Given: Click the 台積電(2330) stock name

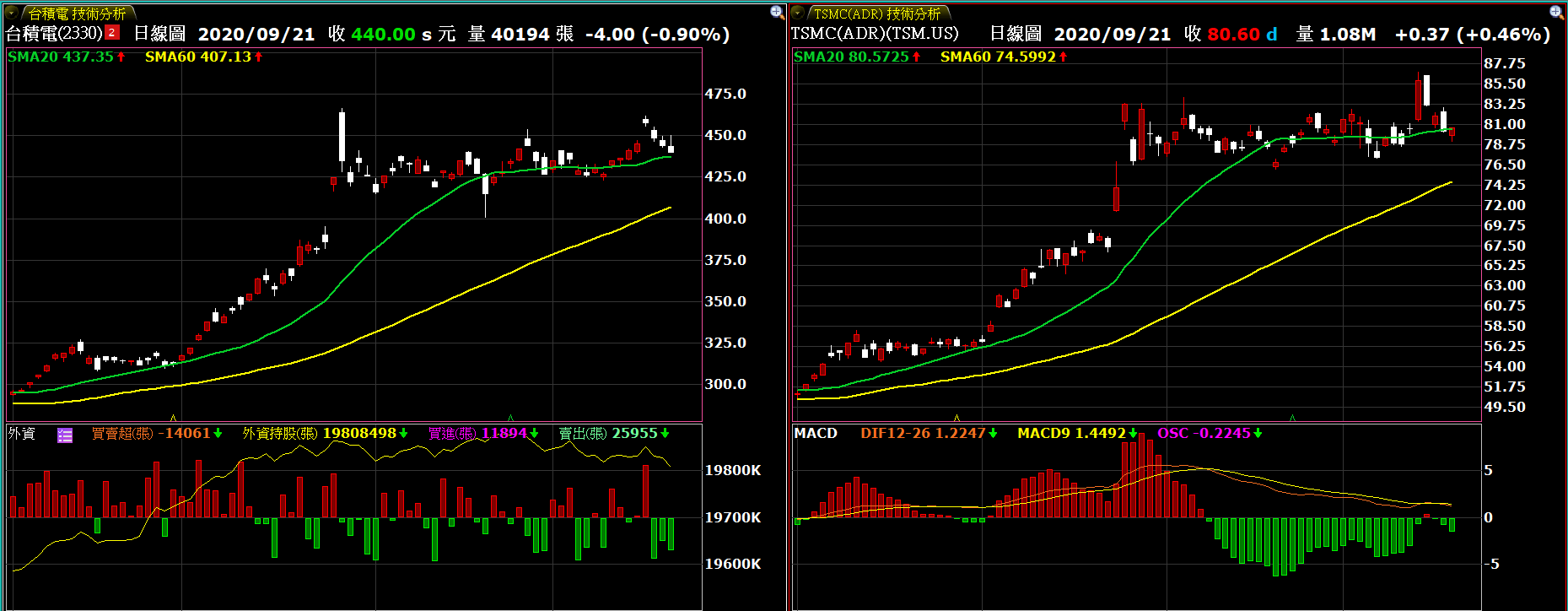Looking at the screenshot, I should pos(54,34).
